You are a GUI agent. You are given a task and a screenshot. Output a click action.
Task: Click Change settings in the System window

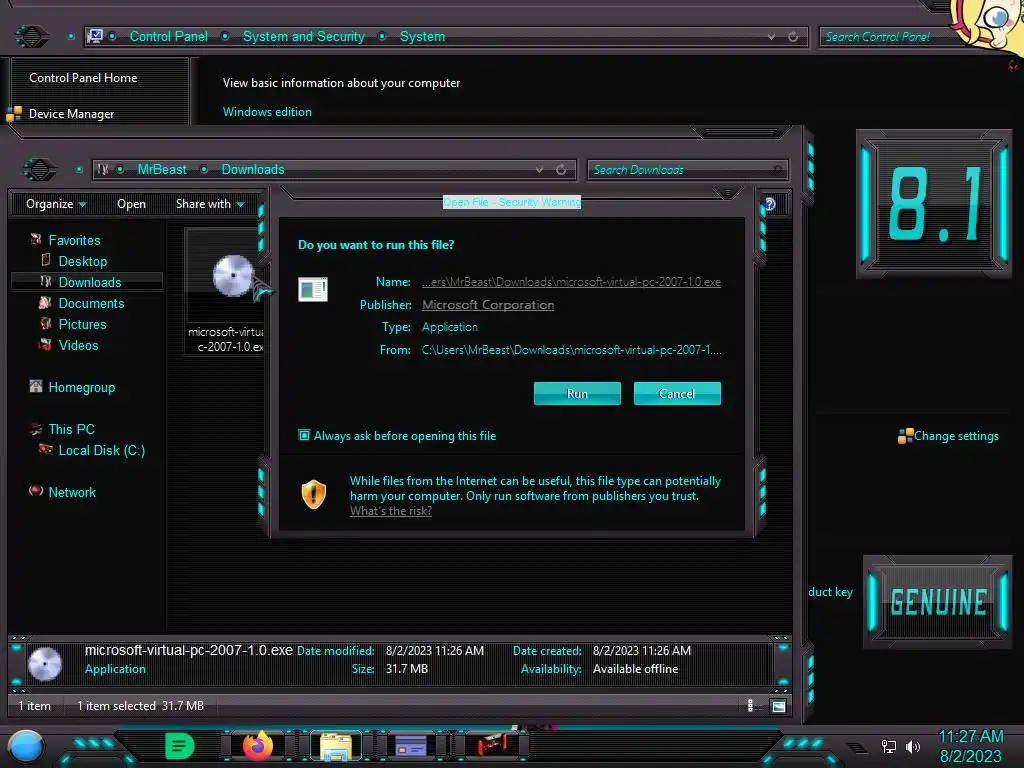coord(956,436)
